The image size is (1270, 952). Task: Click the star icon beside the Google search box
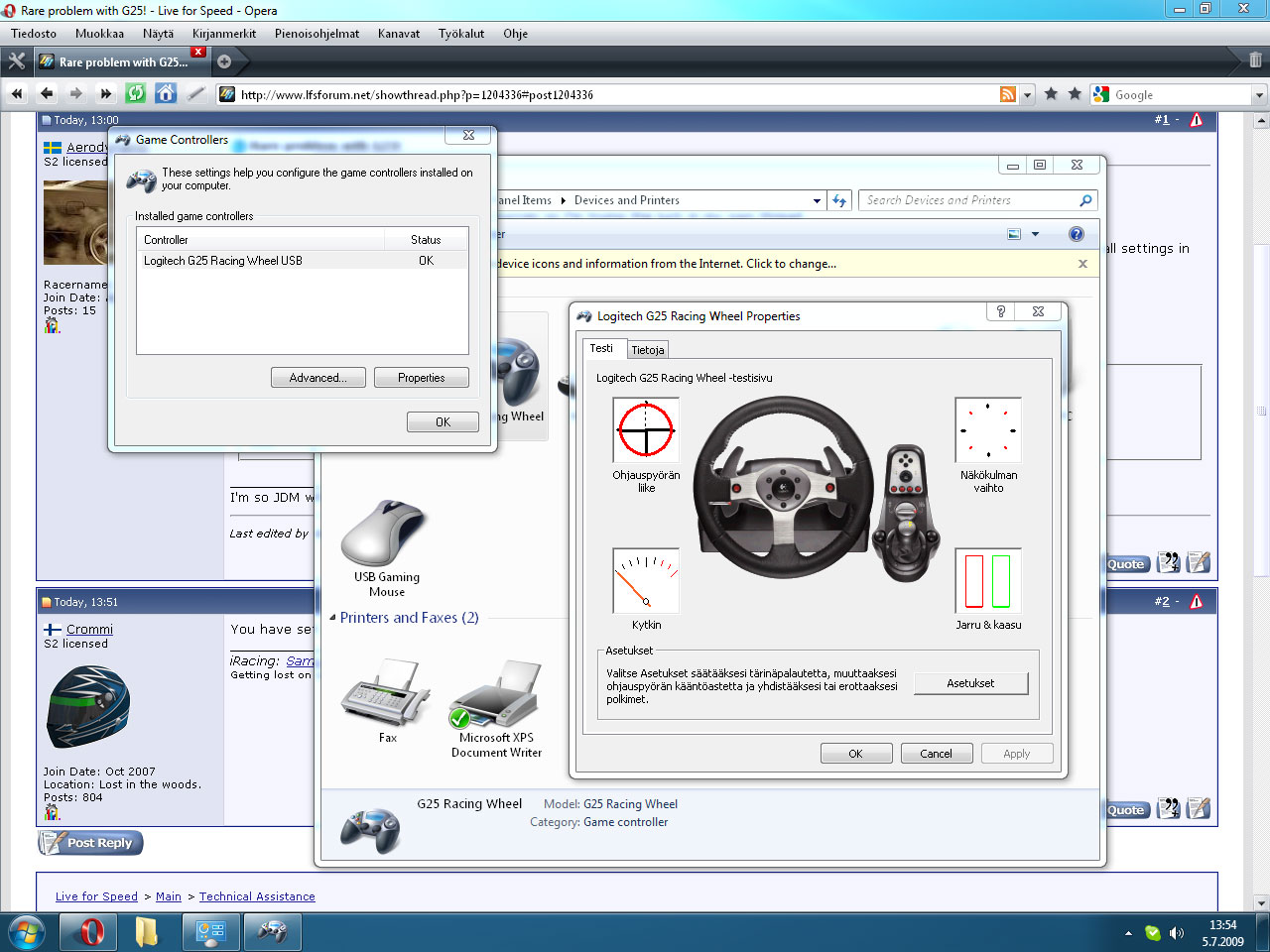1075,94
